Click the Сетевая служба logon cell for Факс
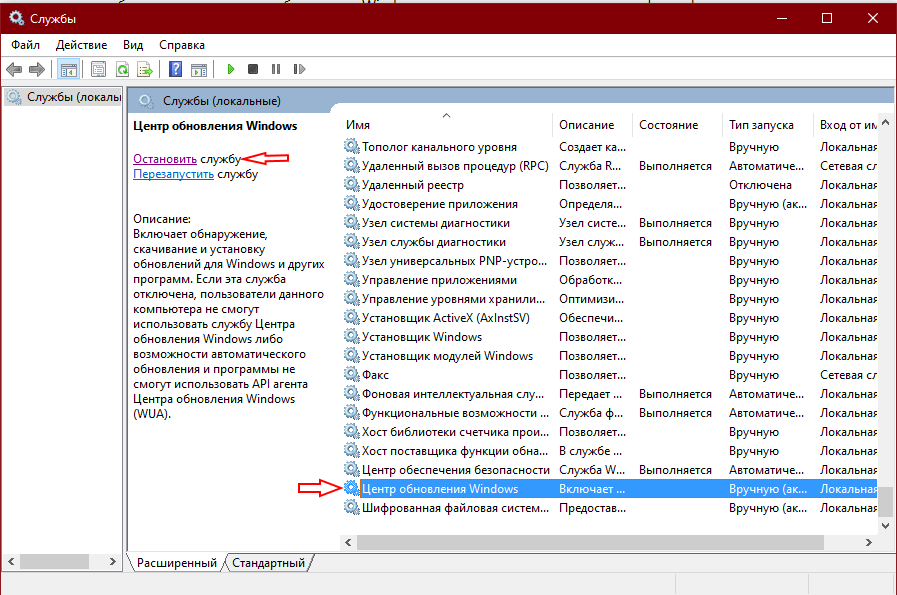 point(848,375)
